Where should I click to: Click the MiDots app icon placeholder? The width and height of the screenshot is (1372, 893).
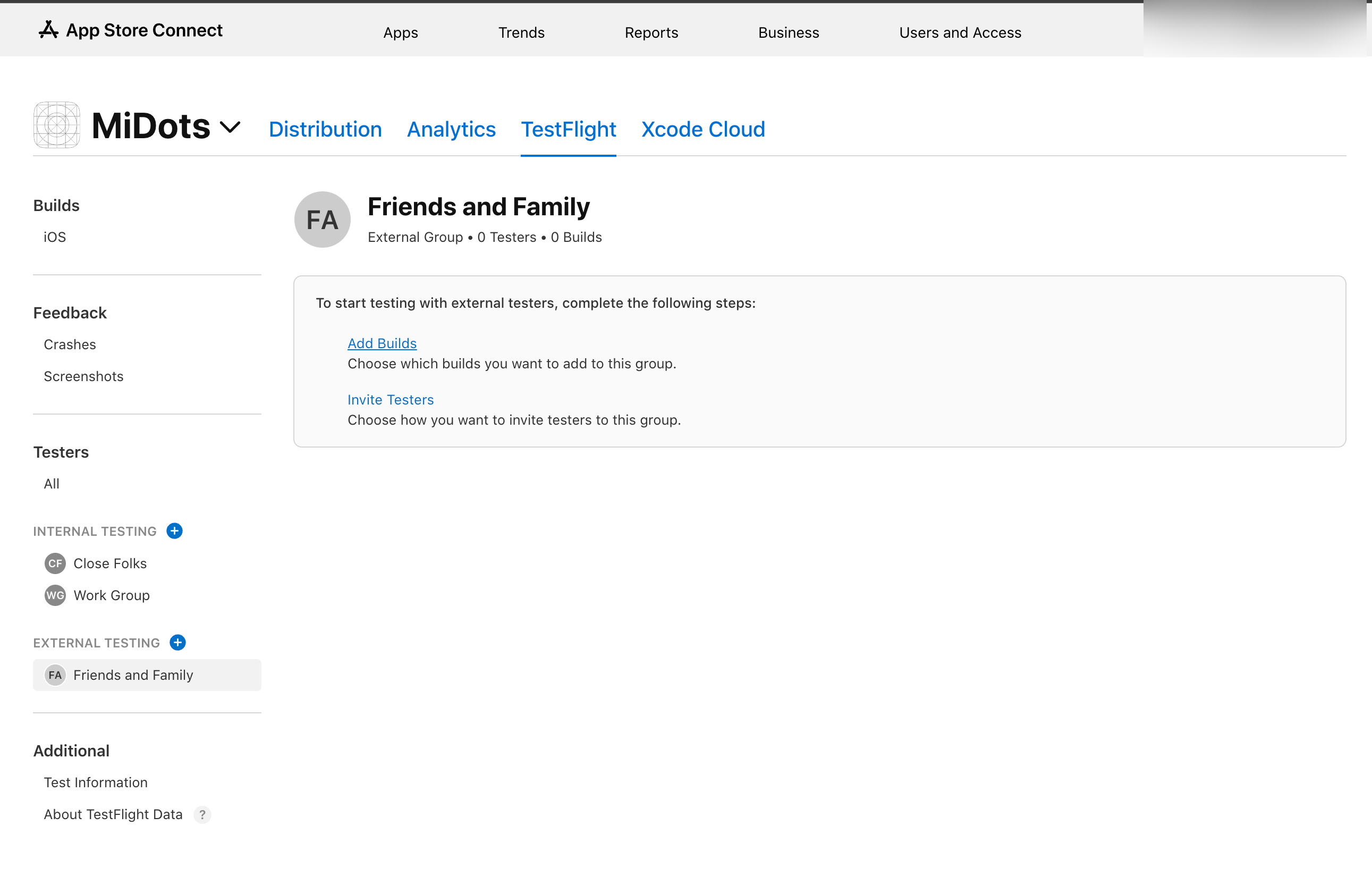coord(56,125)
